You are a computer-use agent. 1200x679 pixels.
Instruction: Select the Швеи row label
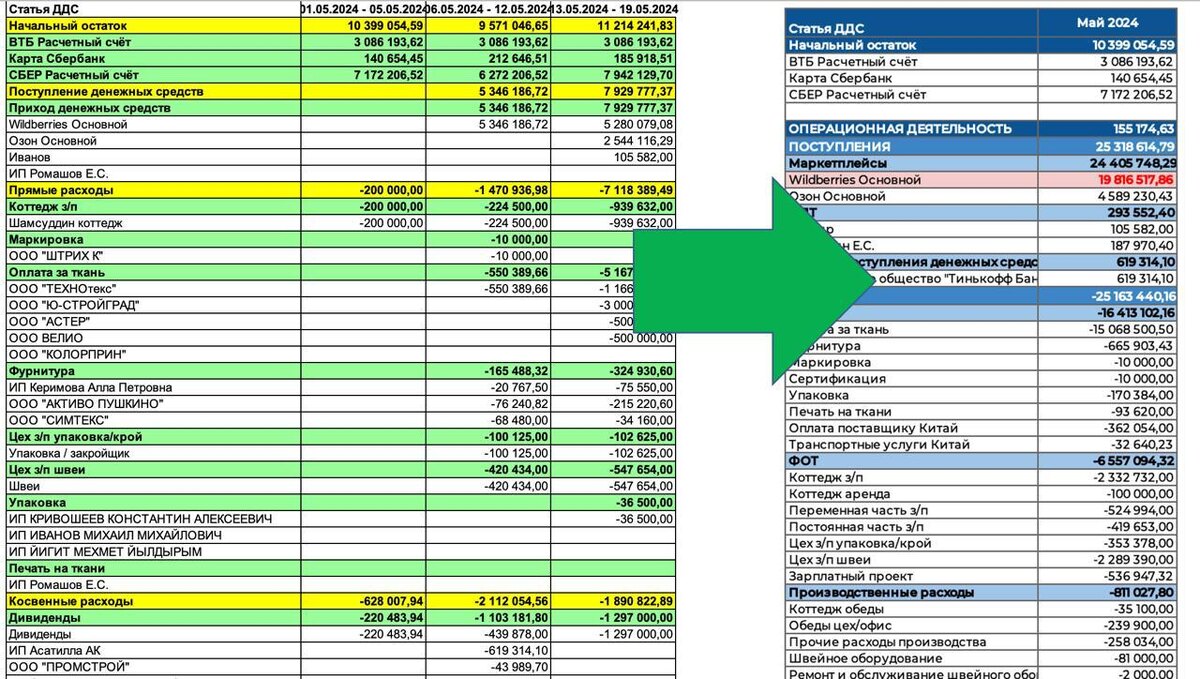tap(23, 486)
